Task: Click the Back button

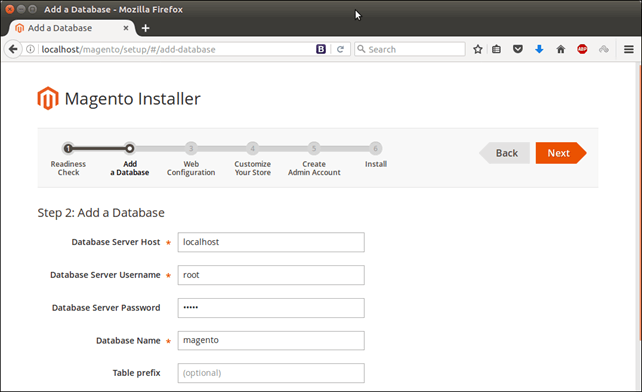Action: coord(504,153)
